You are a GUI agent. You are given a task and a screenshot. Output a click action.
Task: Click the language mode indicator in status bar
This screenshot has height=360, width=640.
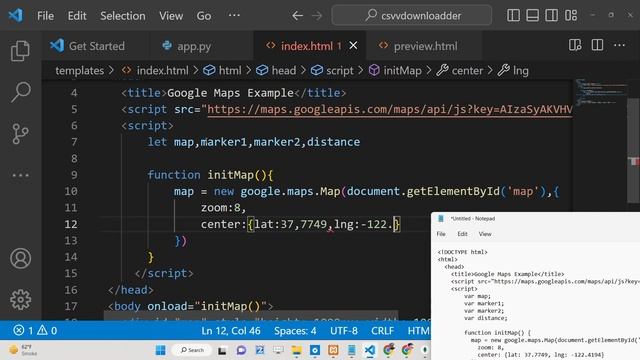point(418,331)
